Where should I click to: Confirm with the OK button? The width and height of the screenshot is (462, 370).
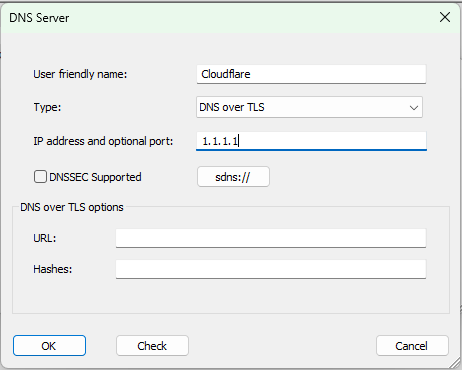[49, 346]
